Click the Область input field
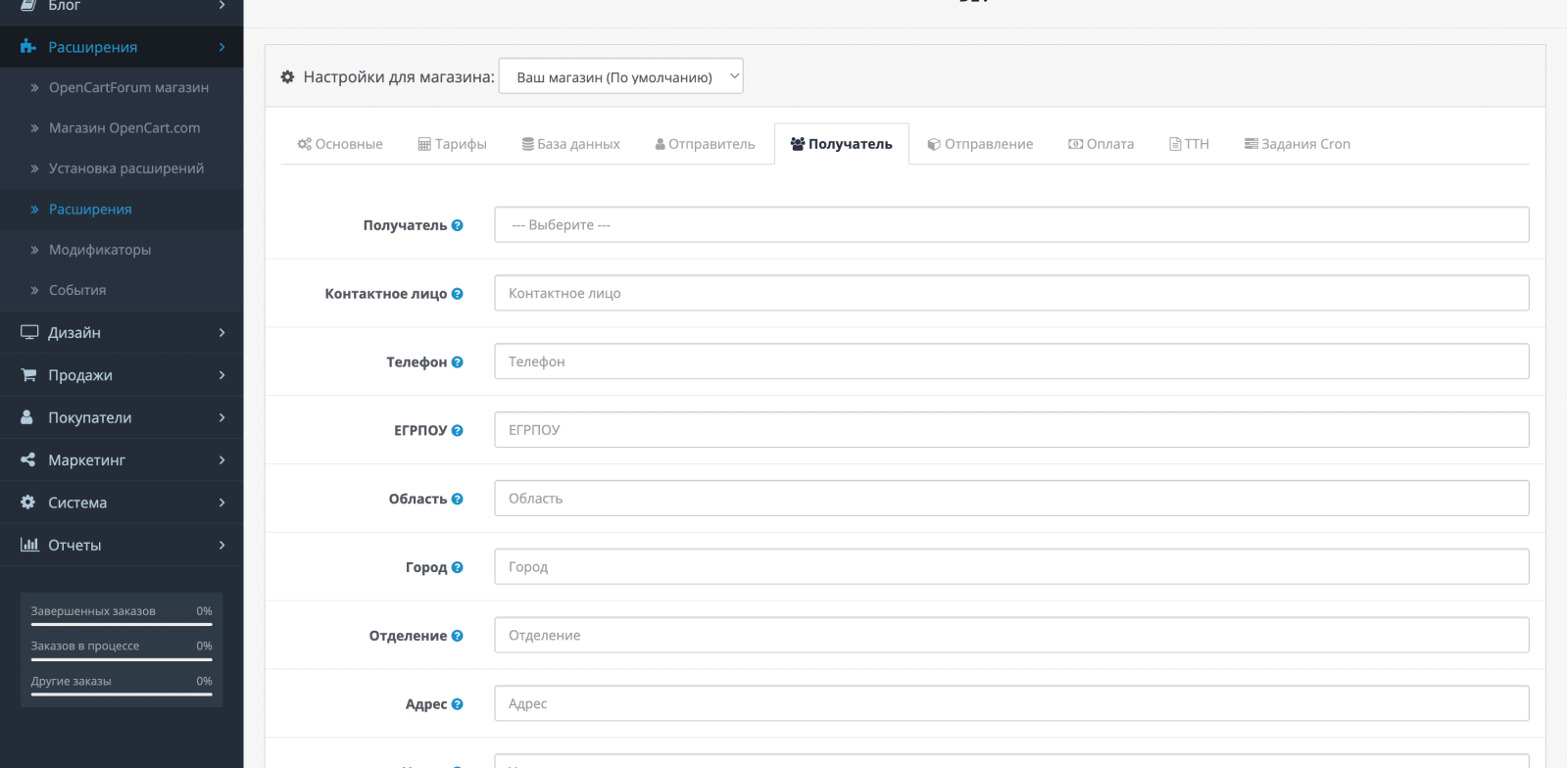This screenshot has width=1568, height=768. tap(1011, 498)
